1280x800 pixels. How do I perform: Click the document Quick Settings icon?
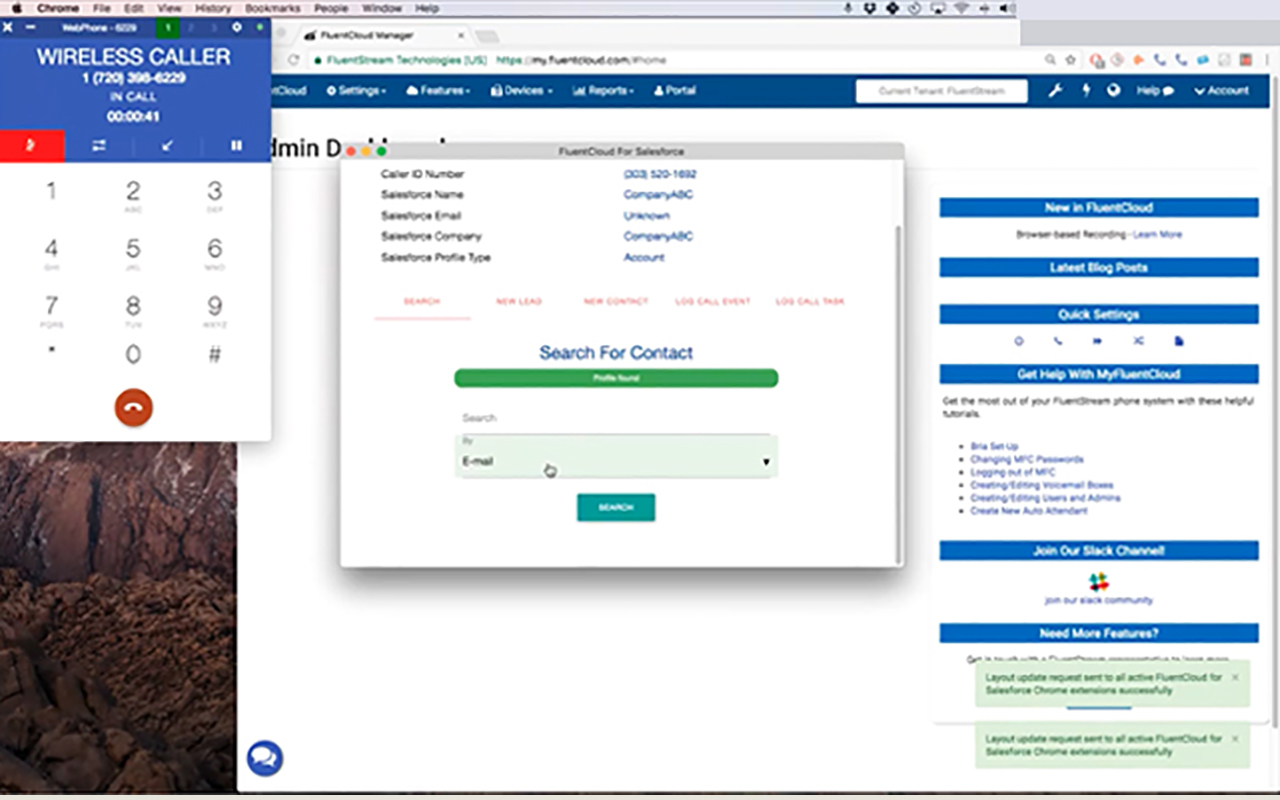[x=1178, y=341]
